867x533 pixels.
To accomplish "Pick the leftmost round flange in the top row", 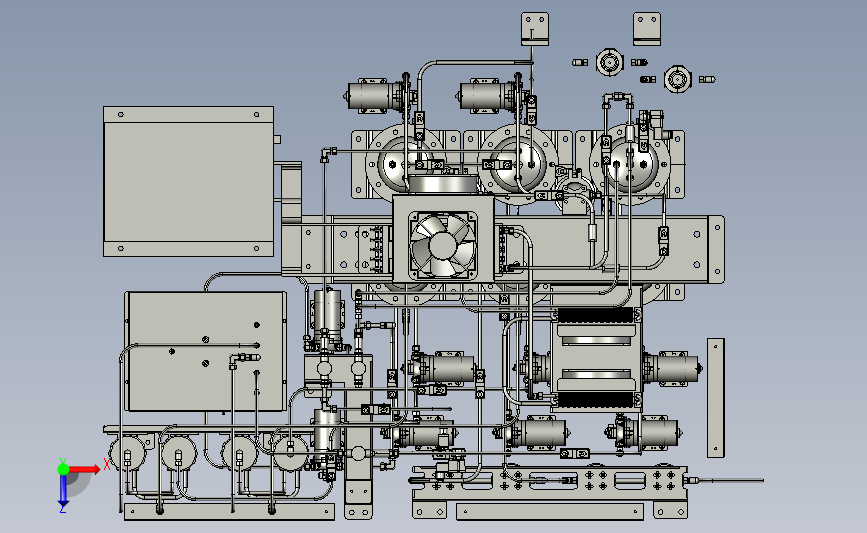I will coord(406,164).
